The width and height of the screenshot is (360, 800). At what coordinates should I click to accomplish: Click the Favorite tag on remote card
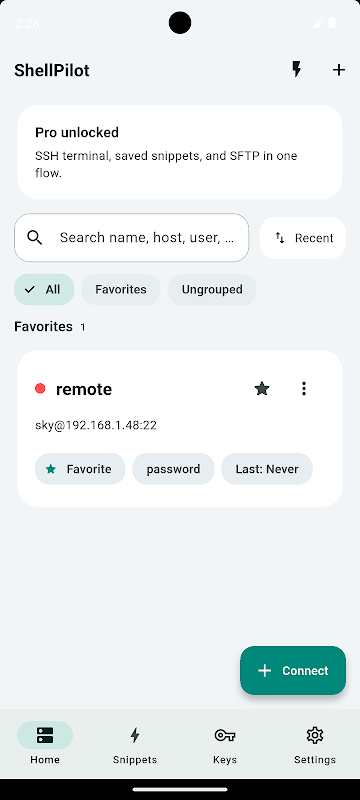tap(80, 469)
